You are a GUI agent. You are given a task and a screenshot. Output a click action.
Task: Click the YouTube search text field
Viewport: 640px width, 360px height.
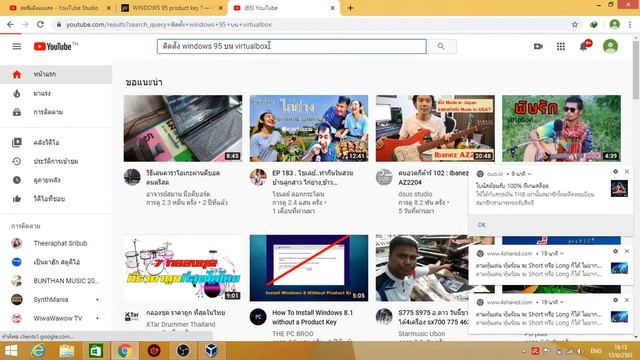(291, 46)
